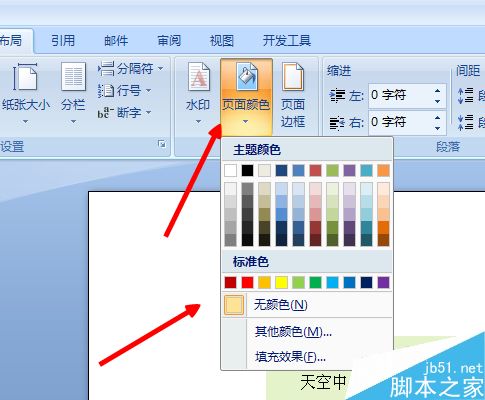
Task: Click the left indent (左) icon
Action: click(337, 96)
